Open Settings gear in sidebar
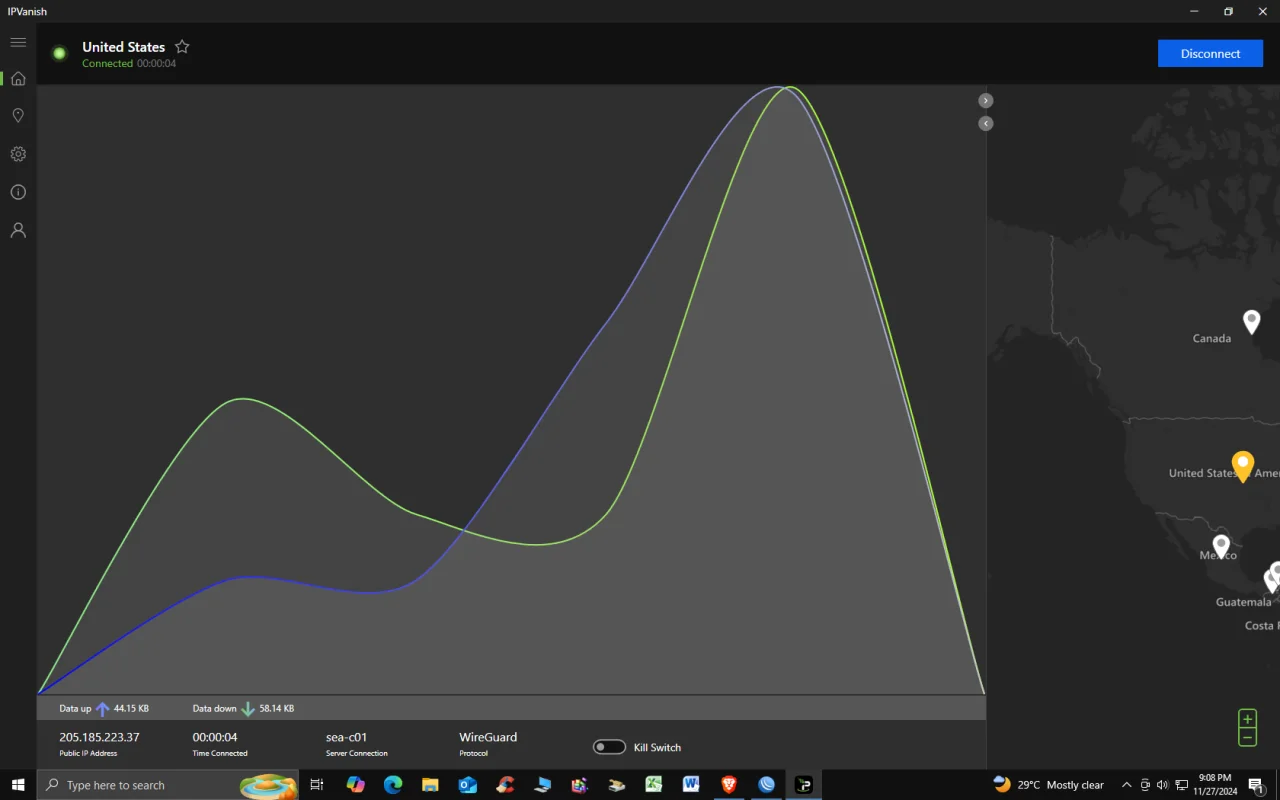 (x=18, y=154)
